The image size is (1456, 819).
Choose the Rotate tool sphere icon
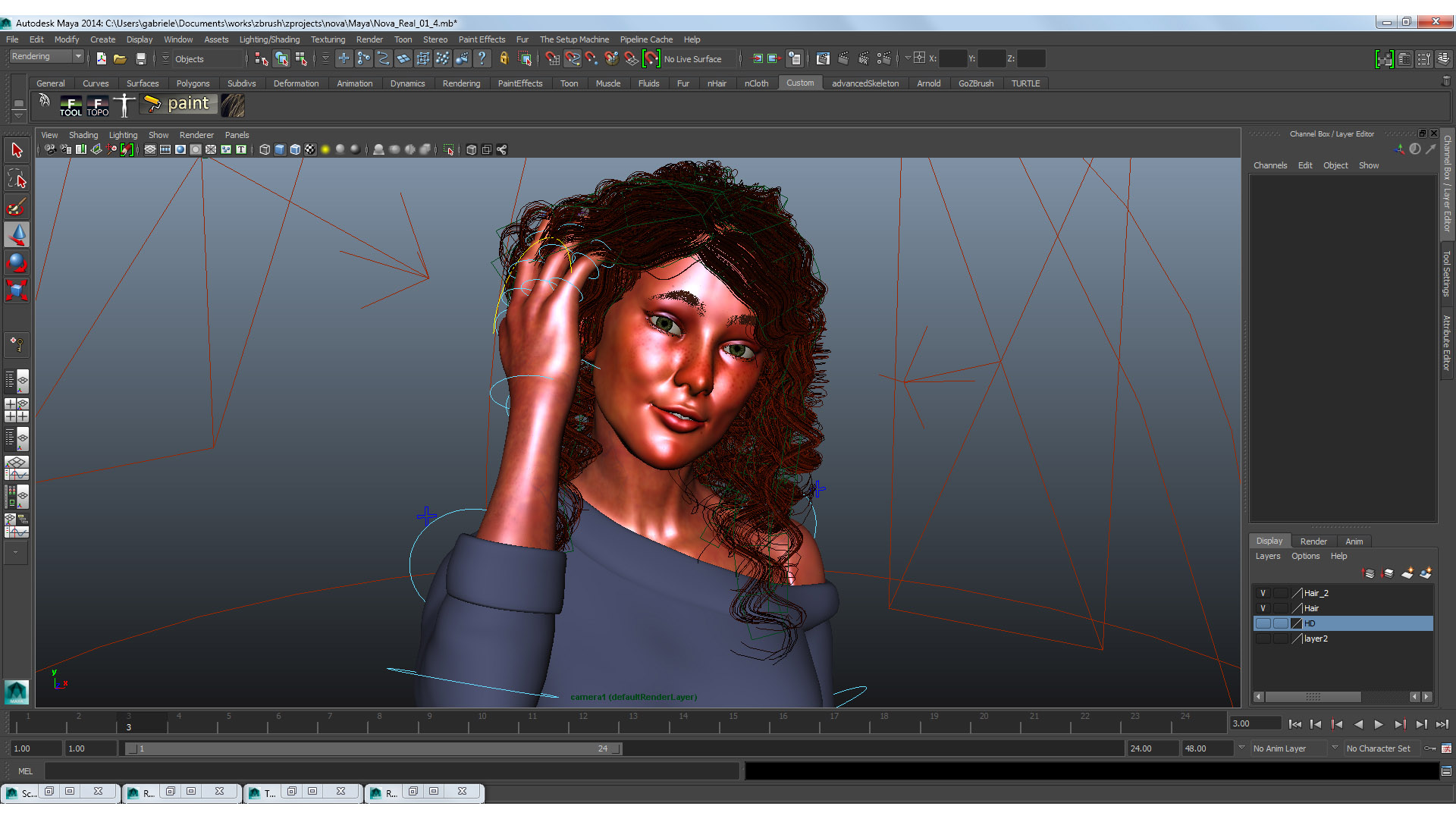point(17,263)
